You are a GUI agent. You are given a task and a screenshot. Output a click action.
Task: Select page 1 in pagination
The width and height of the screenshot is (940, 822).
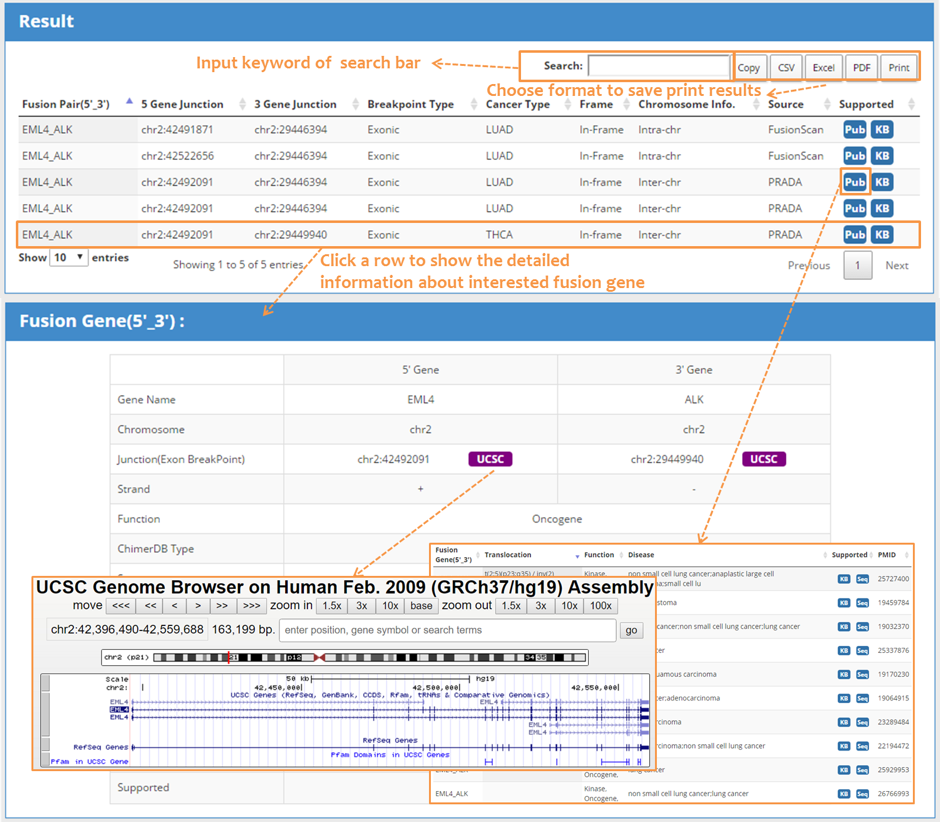click(x=857, y=266)
